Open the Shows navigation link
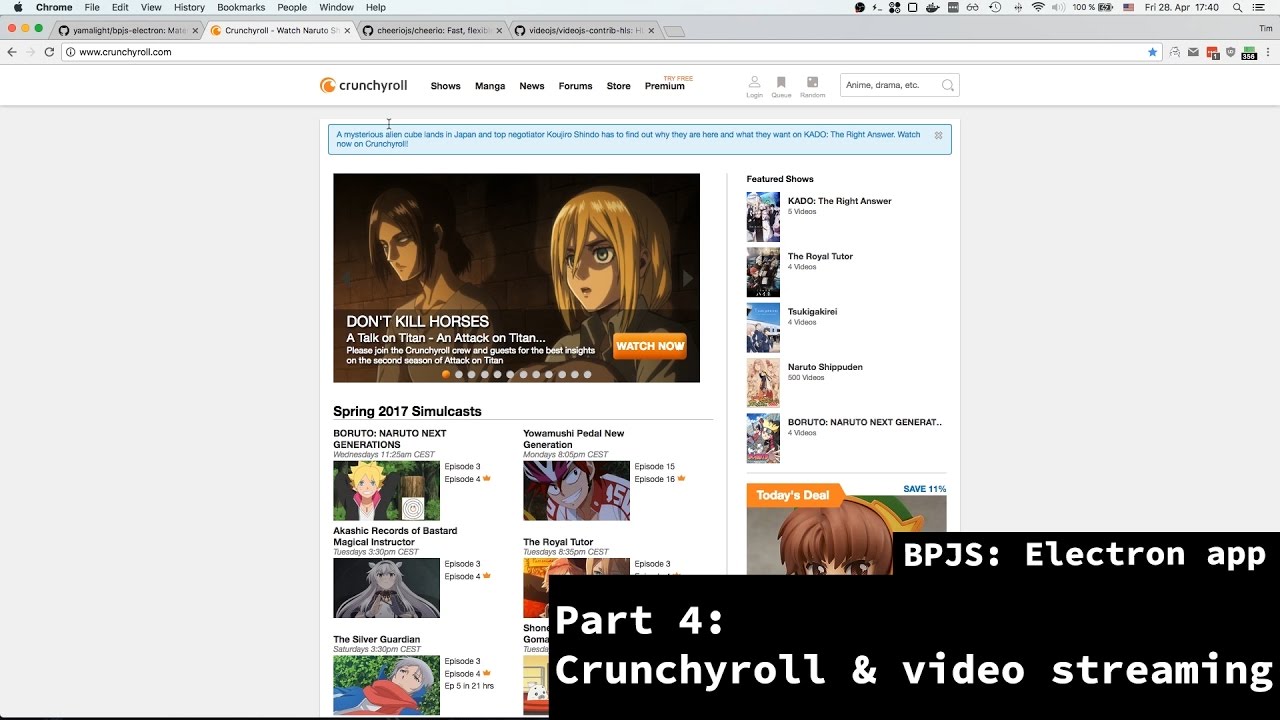This screenshot has width=1280, height=720. click(446, 86)
